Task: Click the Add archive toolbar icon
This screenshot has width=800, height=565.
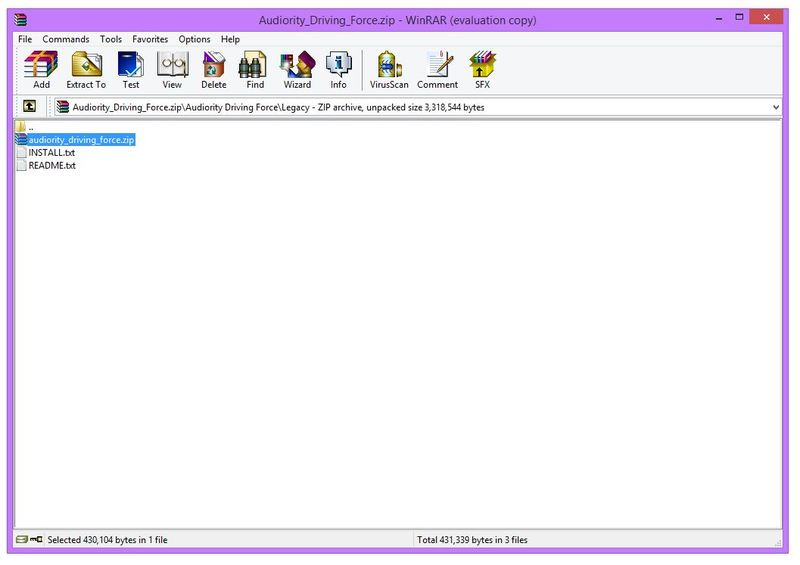Action: [41, 69]
